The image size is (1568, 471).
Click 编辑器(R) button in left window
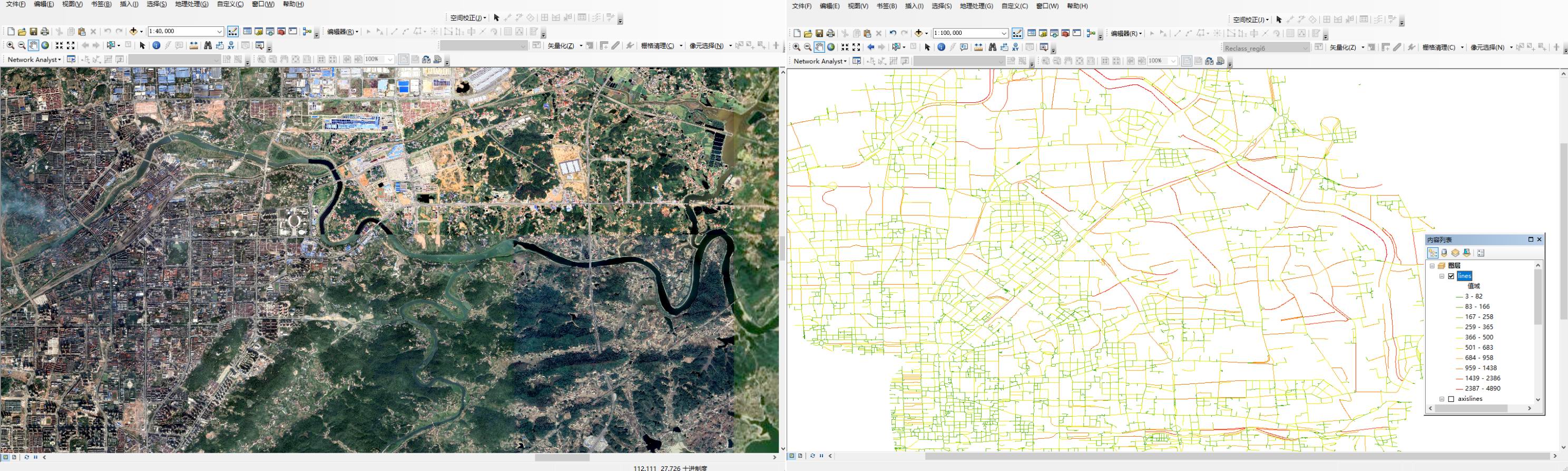coord(342,32)
